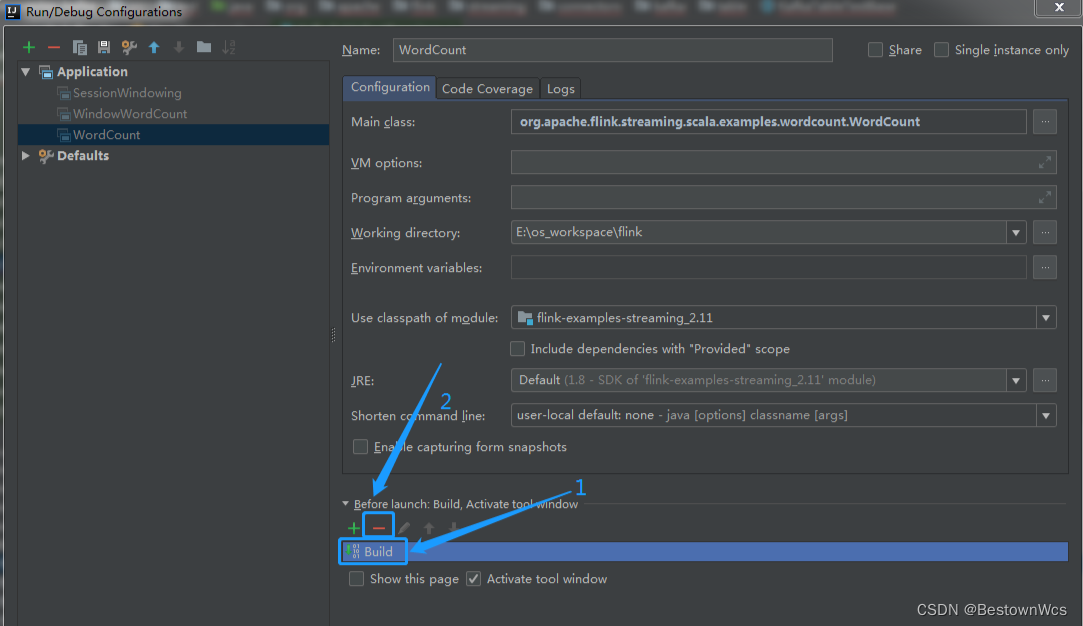Remove the Build before-launch task
1083x626 pixels.
[378, 527]
